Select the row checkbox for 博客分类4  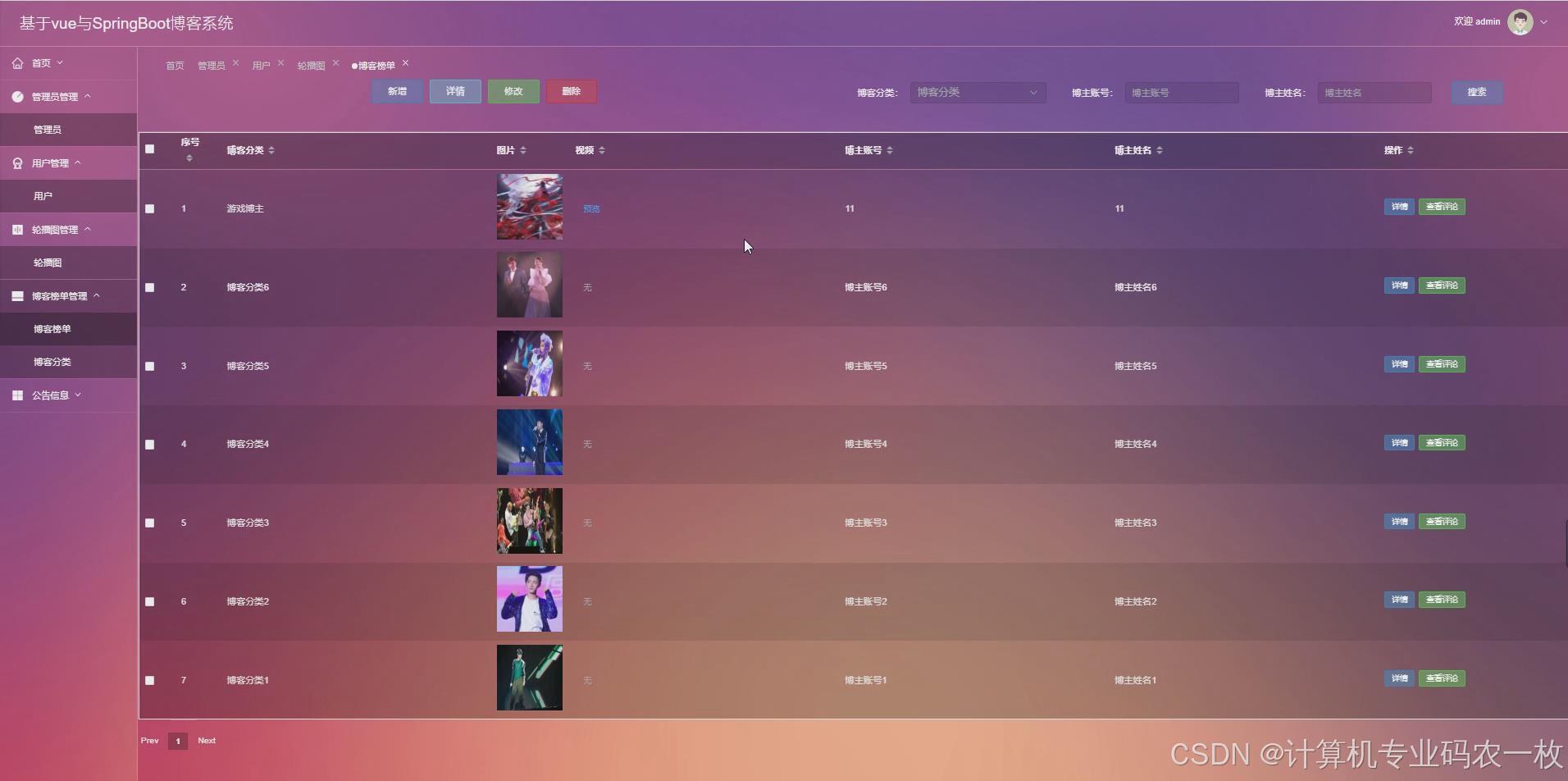click(x=149, y=445)
